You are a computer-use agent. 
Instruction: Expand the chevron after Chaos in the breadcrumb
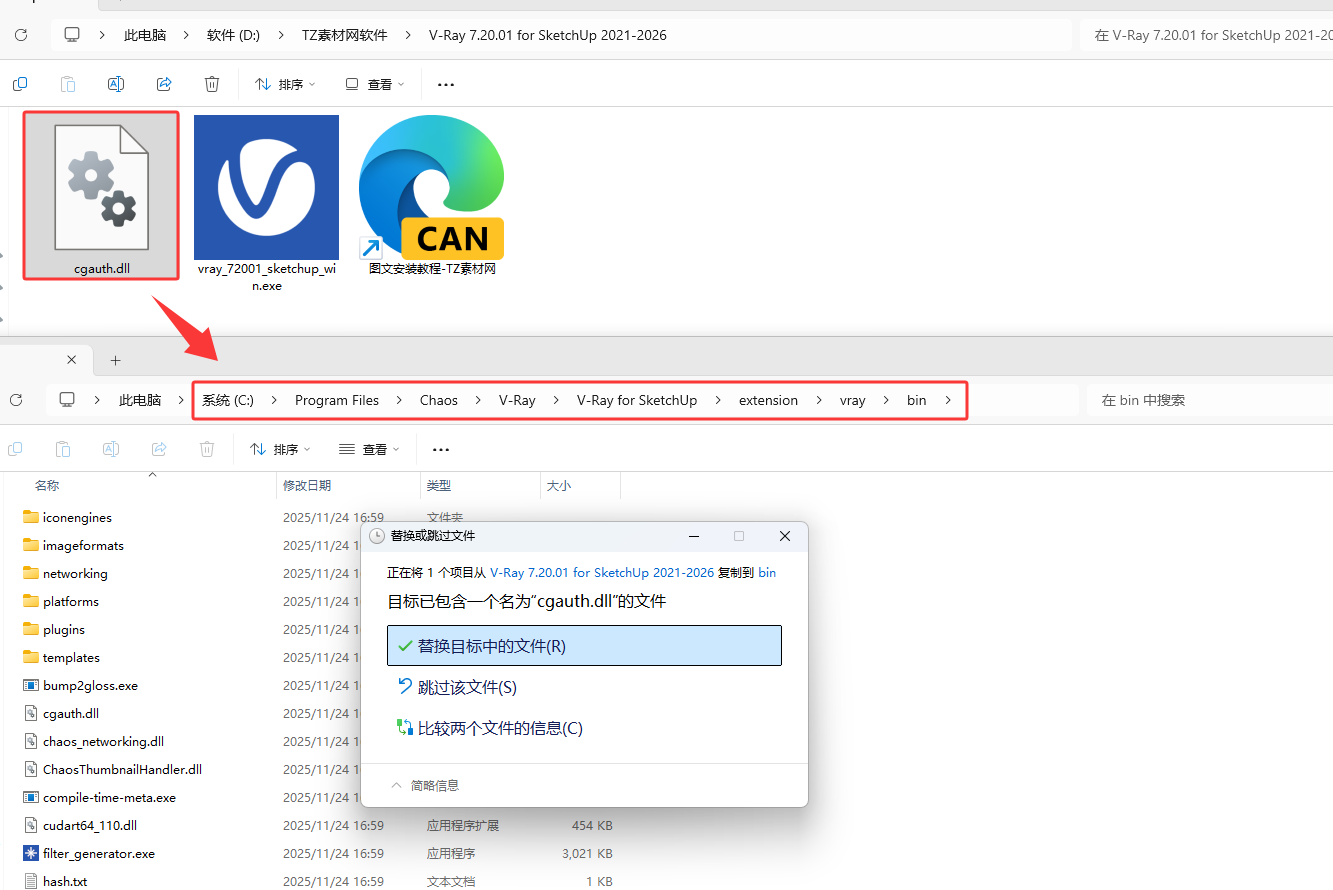click(478, 400)
